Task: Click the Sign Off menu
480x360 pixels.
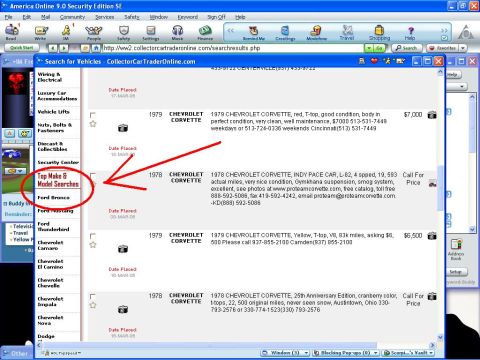Action: pos(216,17)
